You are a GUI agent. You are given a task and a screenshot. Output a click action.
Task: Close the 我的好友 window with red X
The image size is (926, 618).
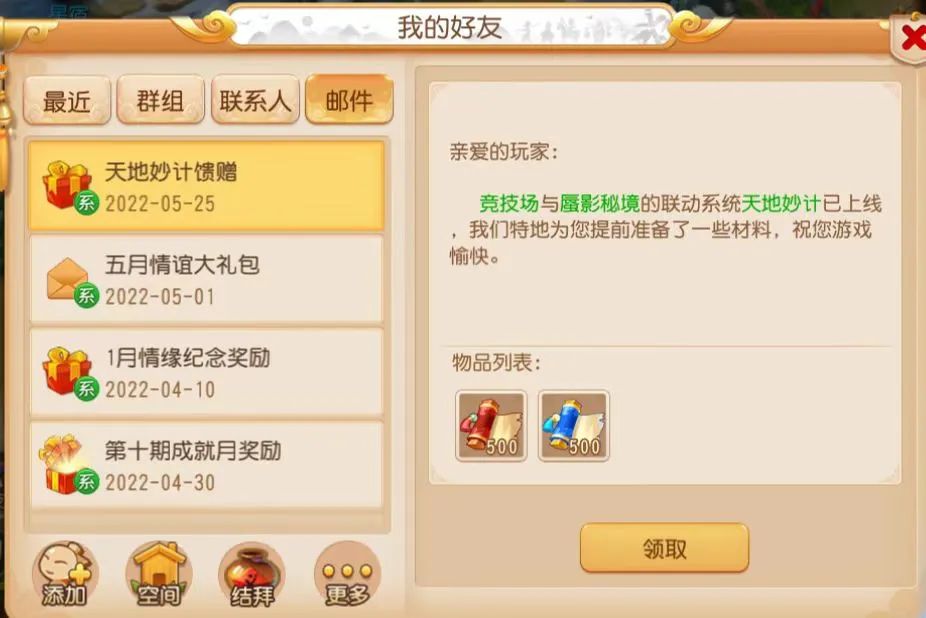click(911, 39)
